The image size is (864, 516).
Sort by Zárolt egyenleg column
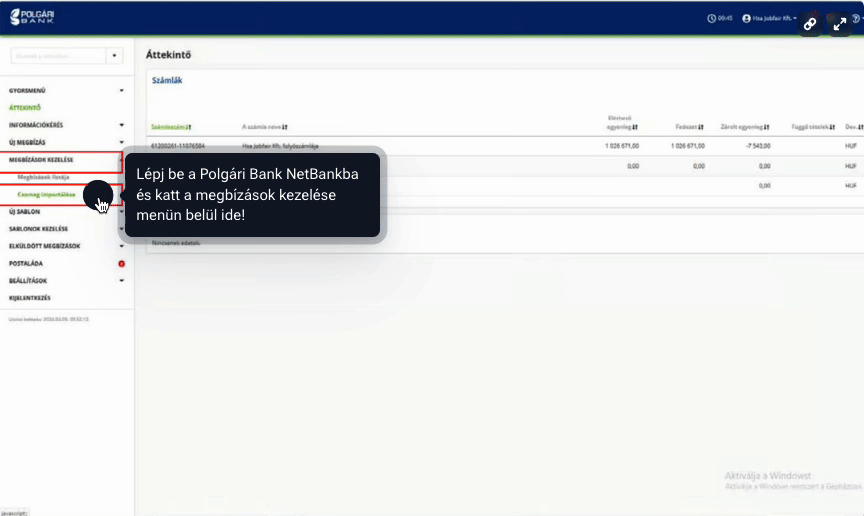[x=745, y=127]
